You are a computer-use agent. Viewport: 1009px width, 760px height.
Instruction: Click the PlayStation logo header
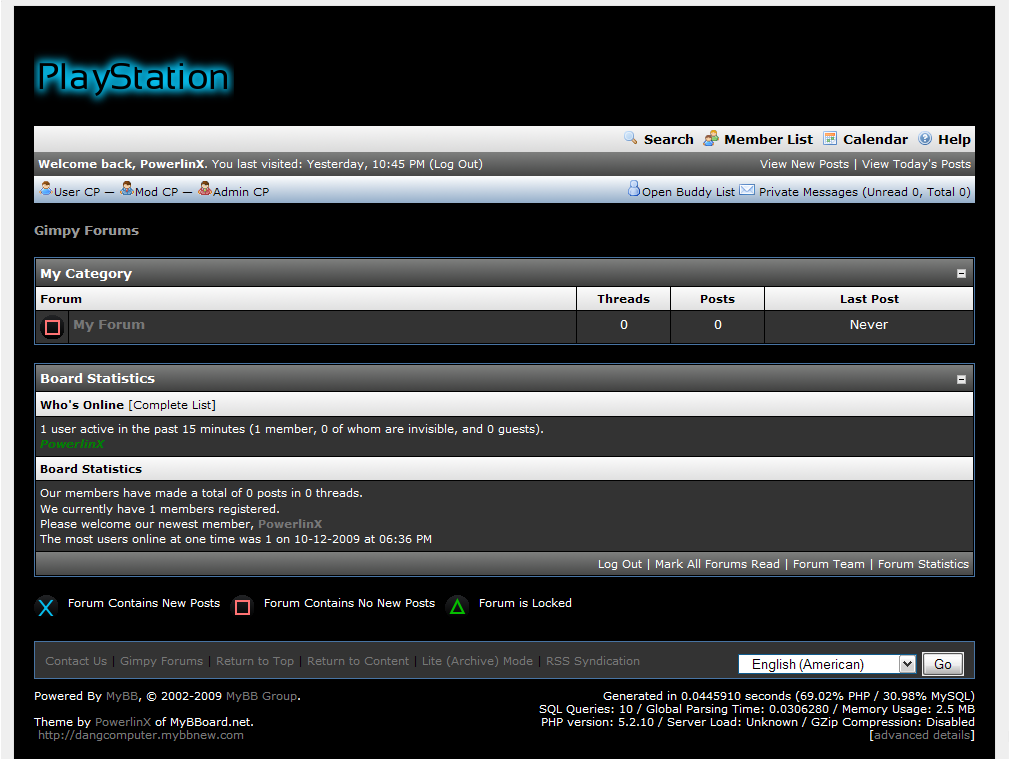click(133, 77)
